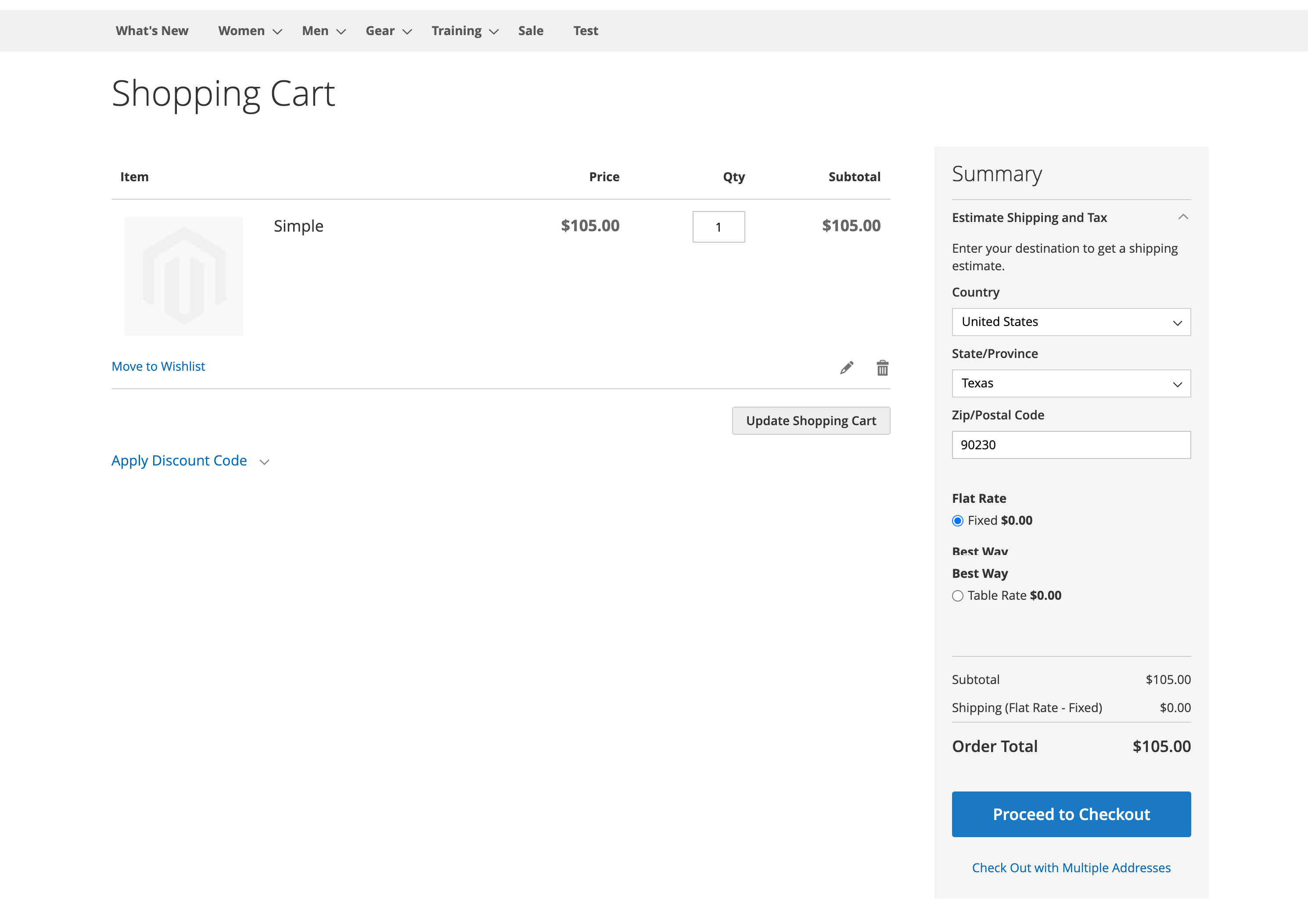Screen dimensions: 1308x924
Task: Open the State/Province dropdown showing Texas
Action: pos(1071,383)
